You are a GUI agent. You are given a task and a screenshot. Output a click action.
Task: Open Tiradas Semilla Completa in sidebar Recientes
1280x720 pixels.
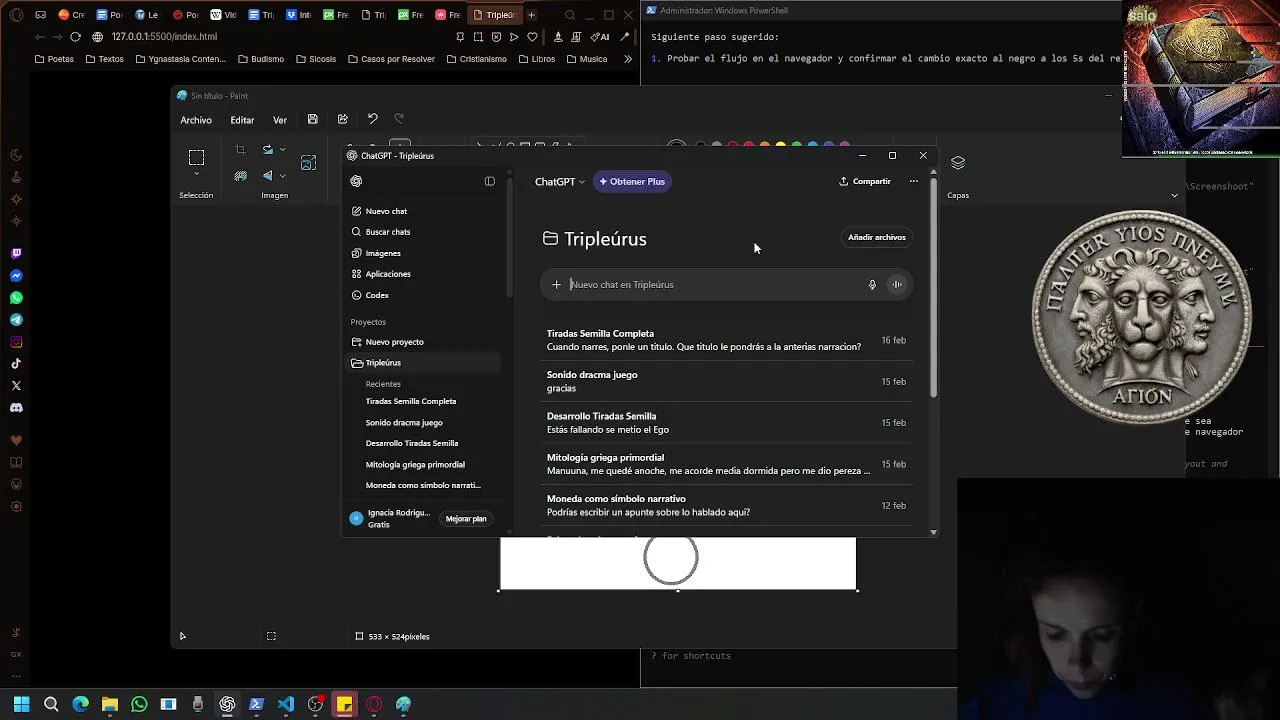coord(411,402)
